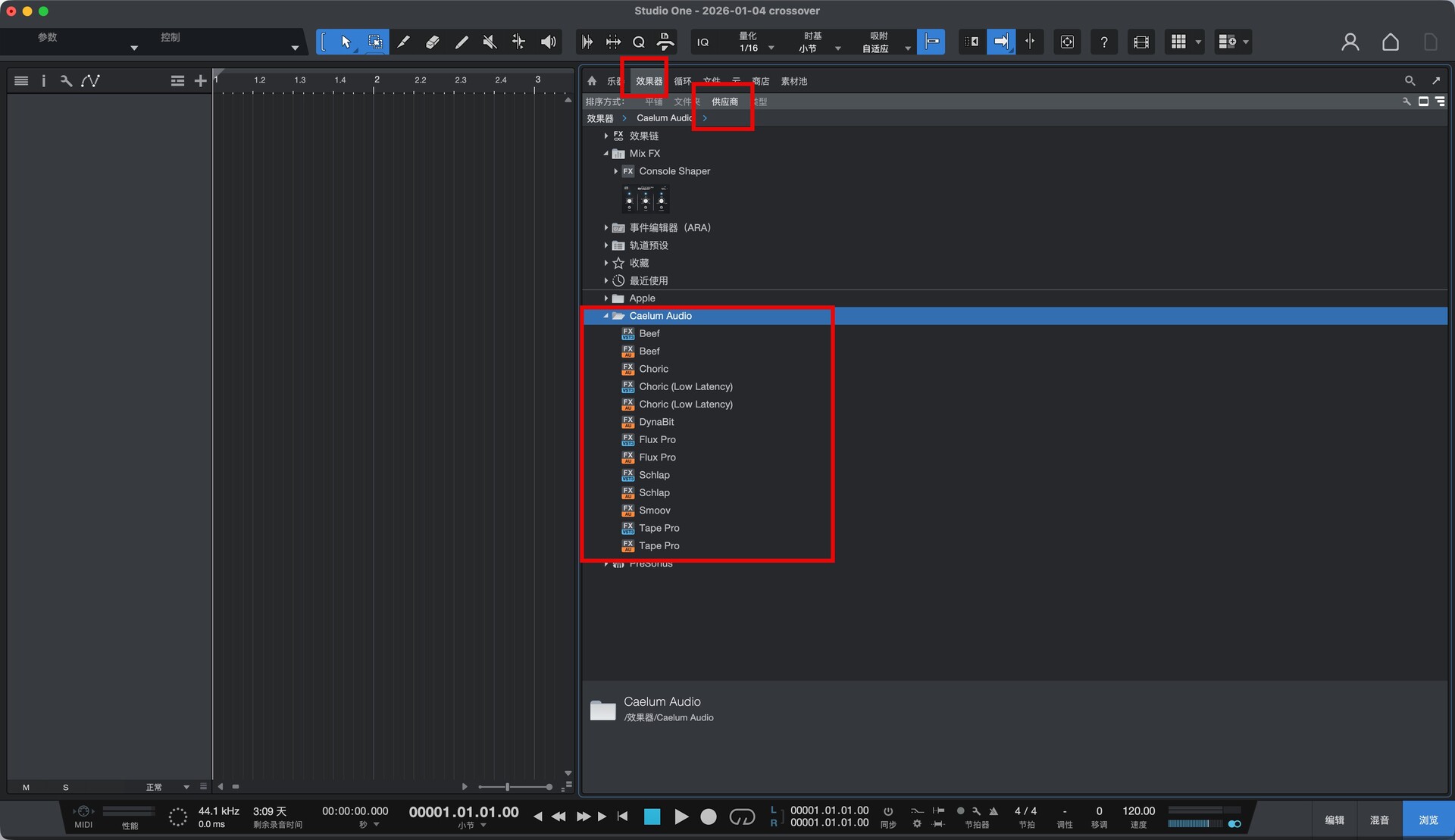Toggle snap to grid button
This screenshot has height=840, width=1455.
931,42
